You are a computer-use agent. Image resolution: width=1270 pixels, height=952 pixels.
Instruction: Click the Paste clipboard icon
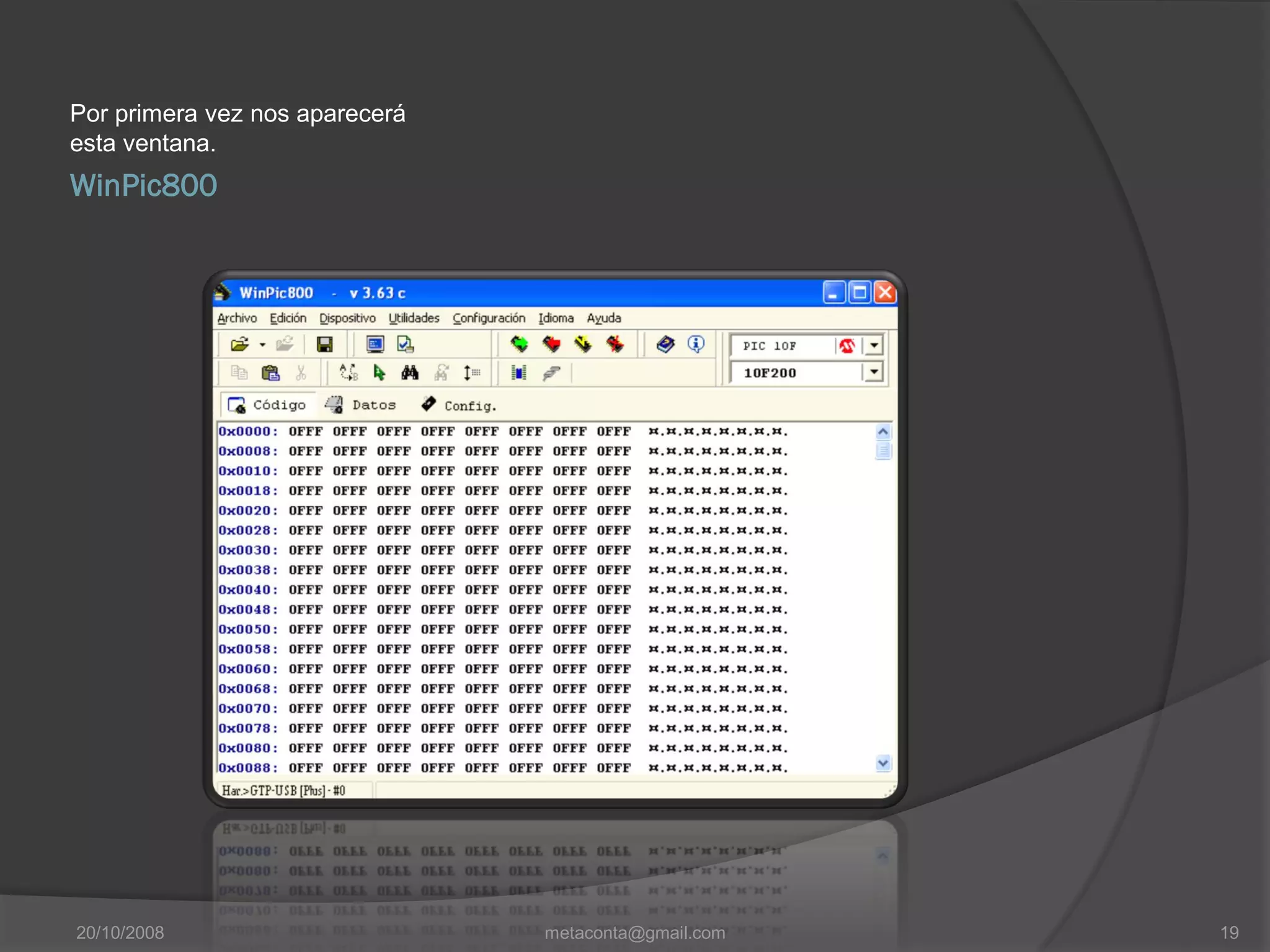tap(270, 372)
